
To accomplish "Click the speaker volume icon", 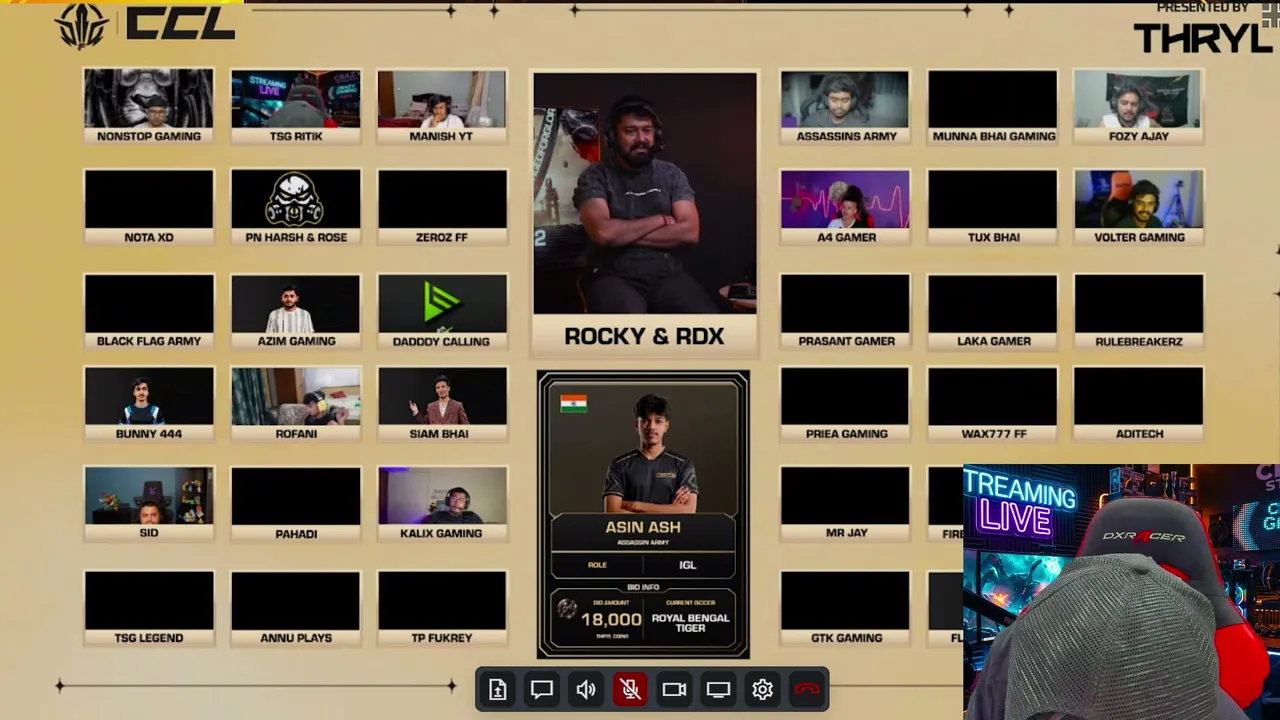I will pos(586,689).
